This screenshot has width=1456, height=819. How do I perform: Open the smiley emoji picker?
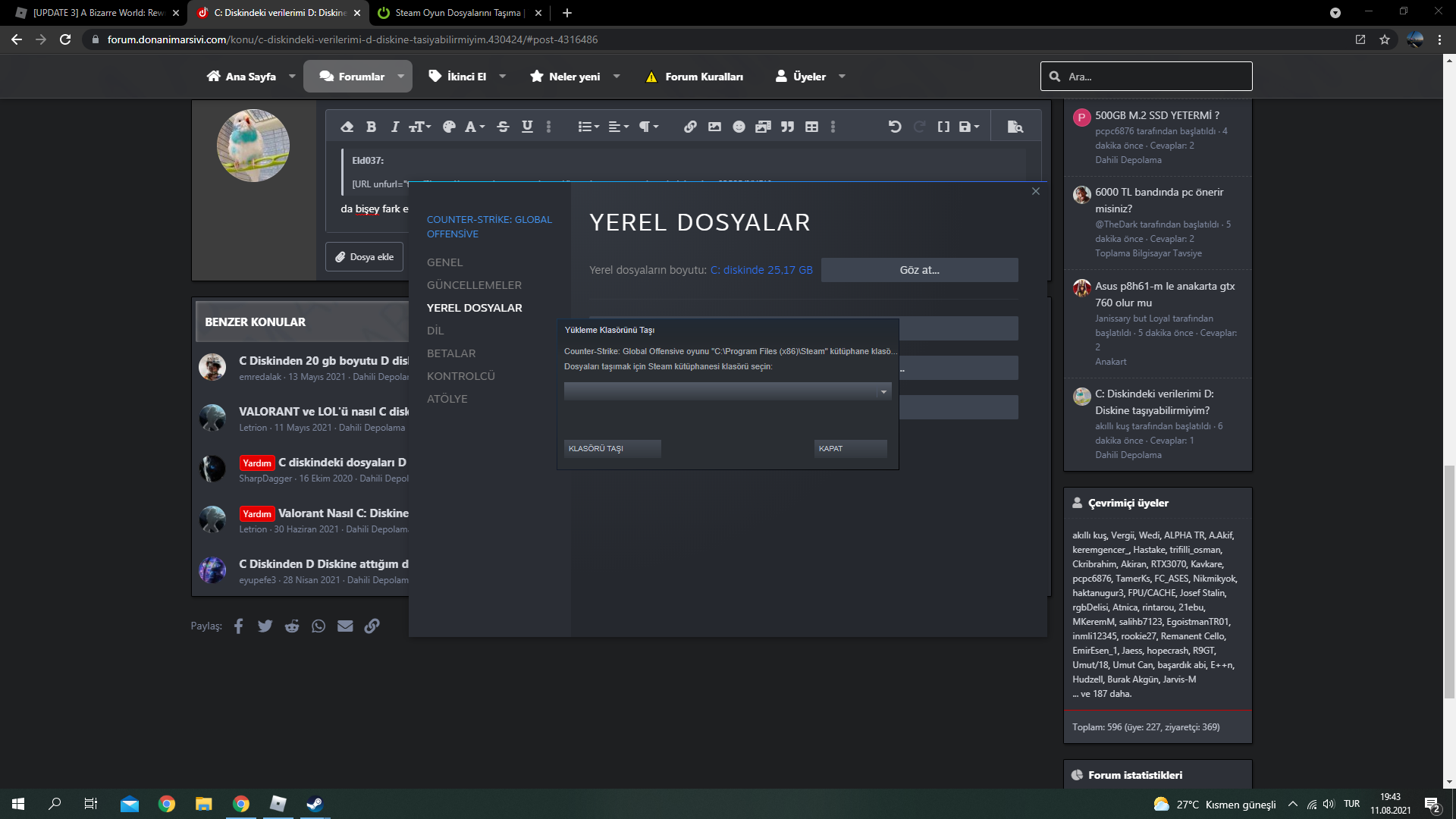[739, 127]
